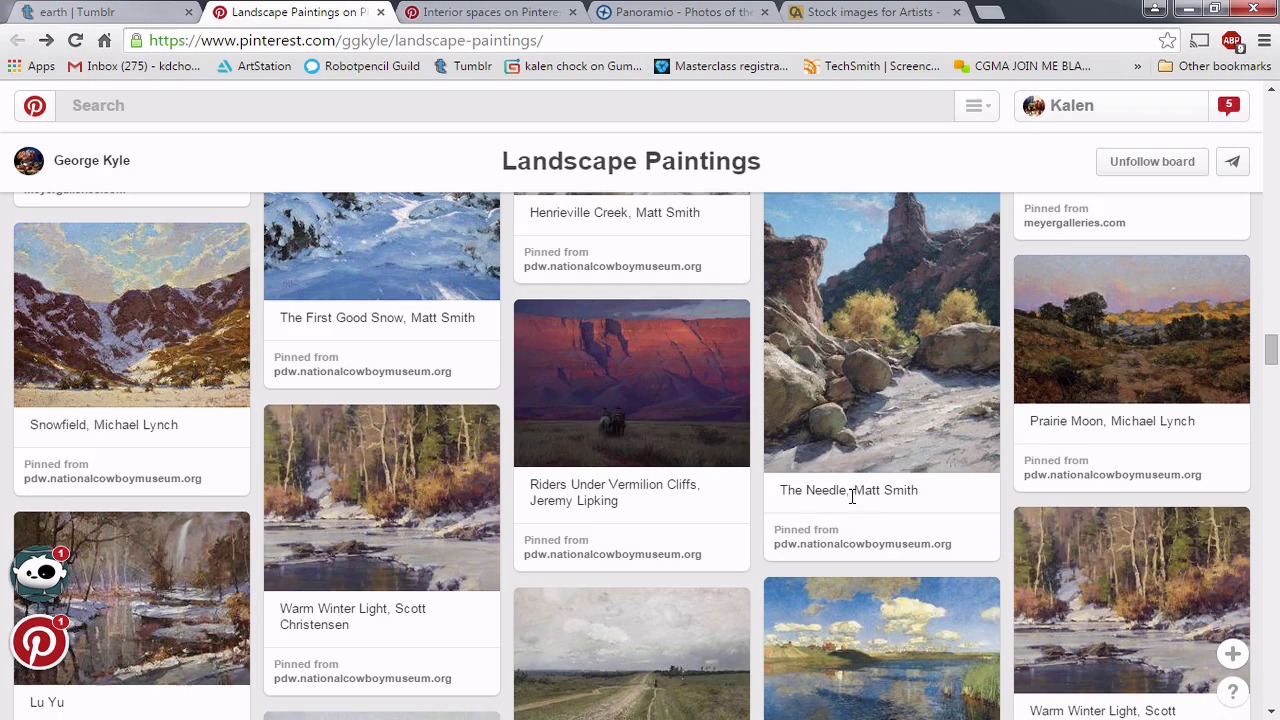
Task: Click the add pin plus button
Action: (x=1232, y=654)
